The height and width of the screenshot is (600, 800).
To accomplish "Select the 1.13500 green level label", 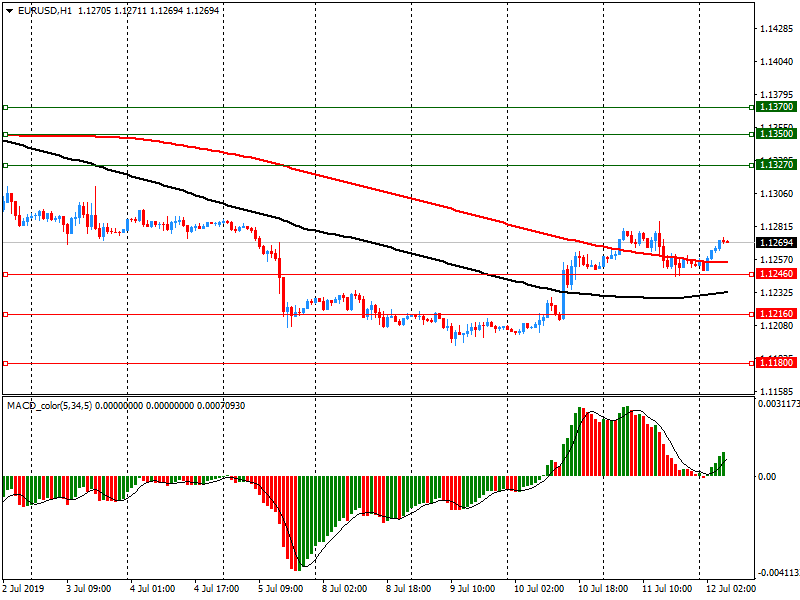I will pos(776,134).
